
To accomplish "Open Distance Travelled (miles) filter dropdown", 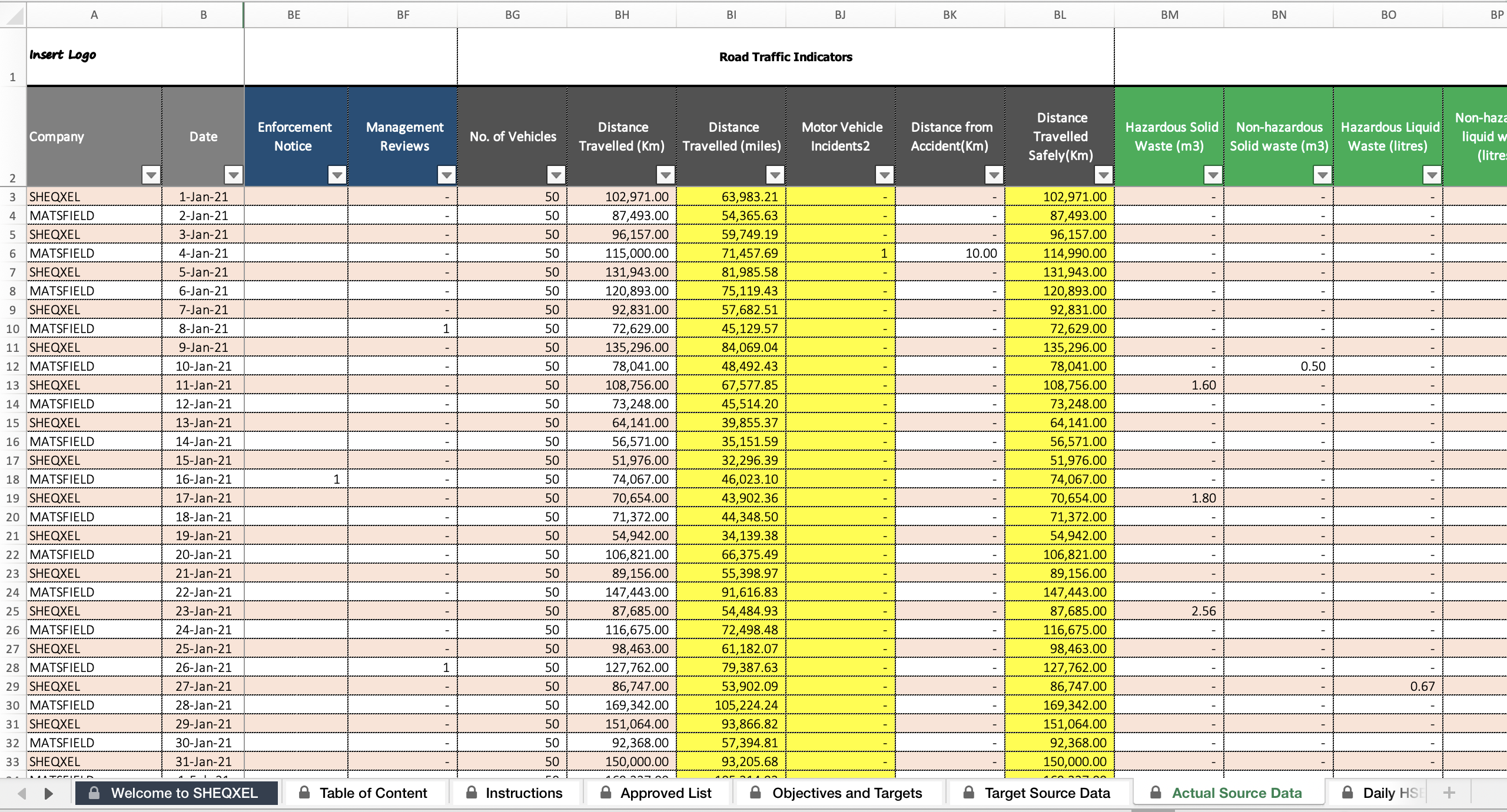I will (775, 175).
